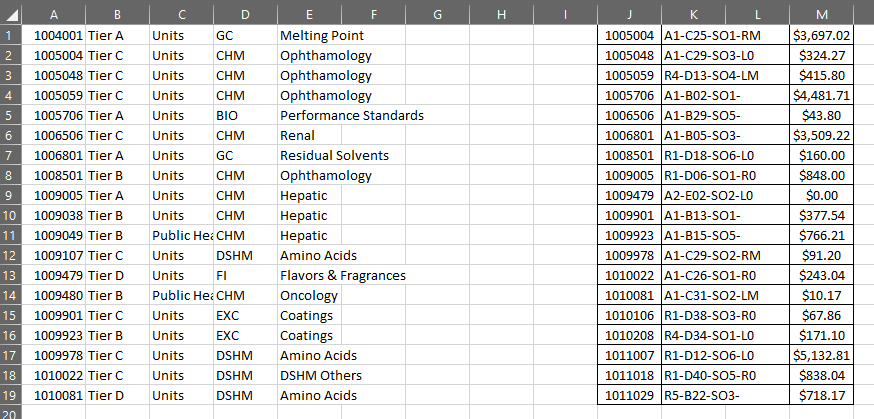Viewport: 874px width, 419px height.
Task: Click cell with $324.27
Action: point(821,55)
